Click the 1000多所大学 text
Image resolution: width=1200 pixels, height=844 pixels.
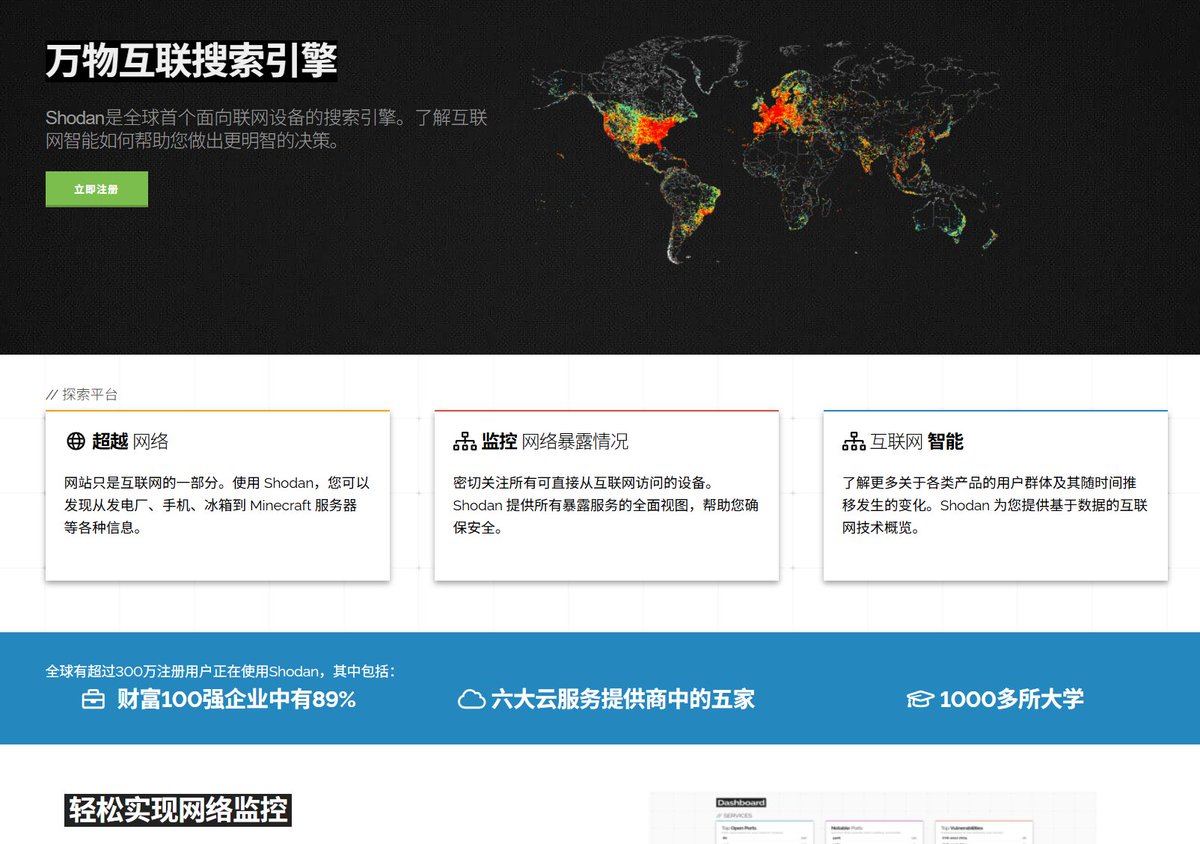(1011, 699)
